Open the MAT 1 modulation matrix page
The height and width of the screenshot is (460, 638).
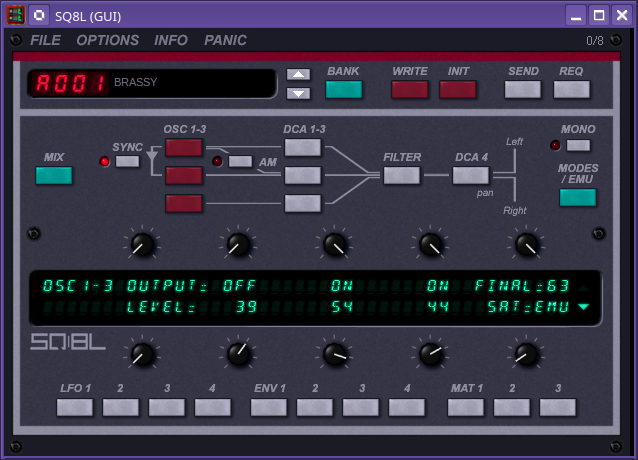tap(466, 408)
